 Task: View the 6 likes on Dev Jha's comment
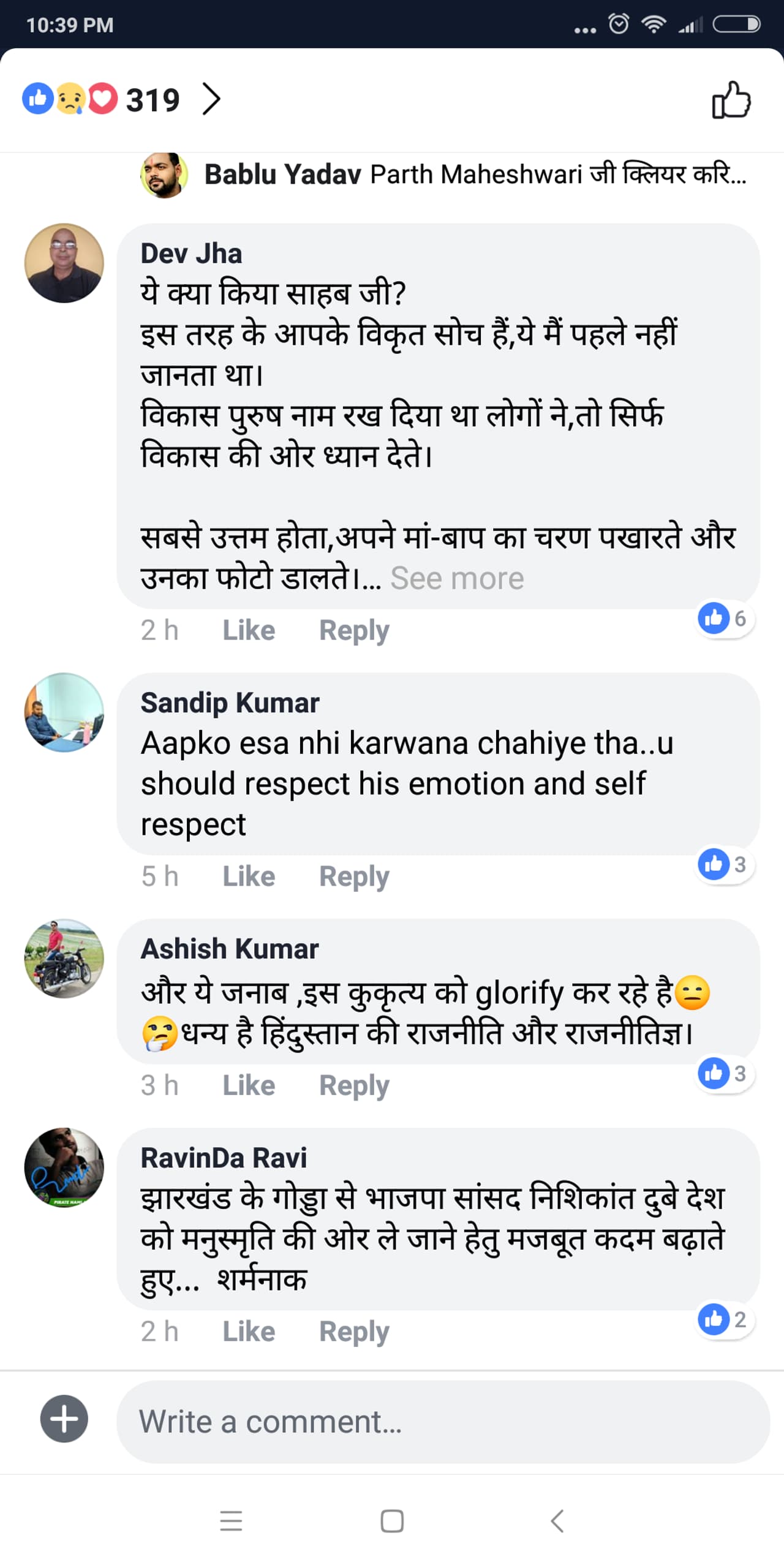724,619
